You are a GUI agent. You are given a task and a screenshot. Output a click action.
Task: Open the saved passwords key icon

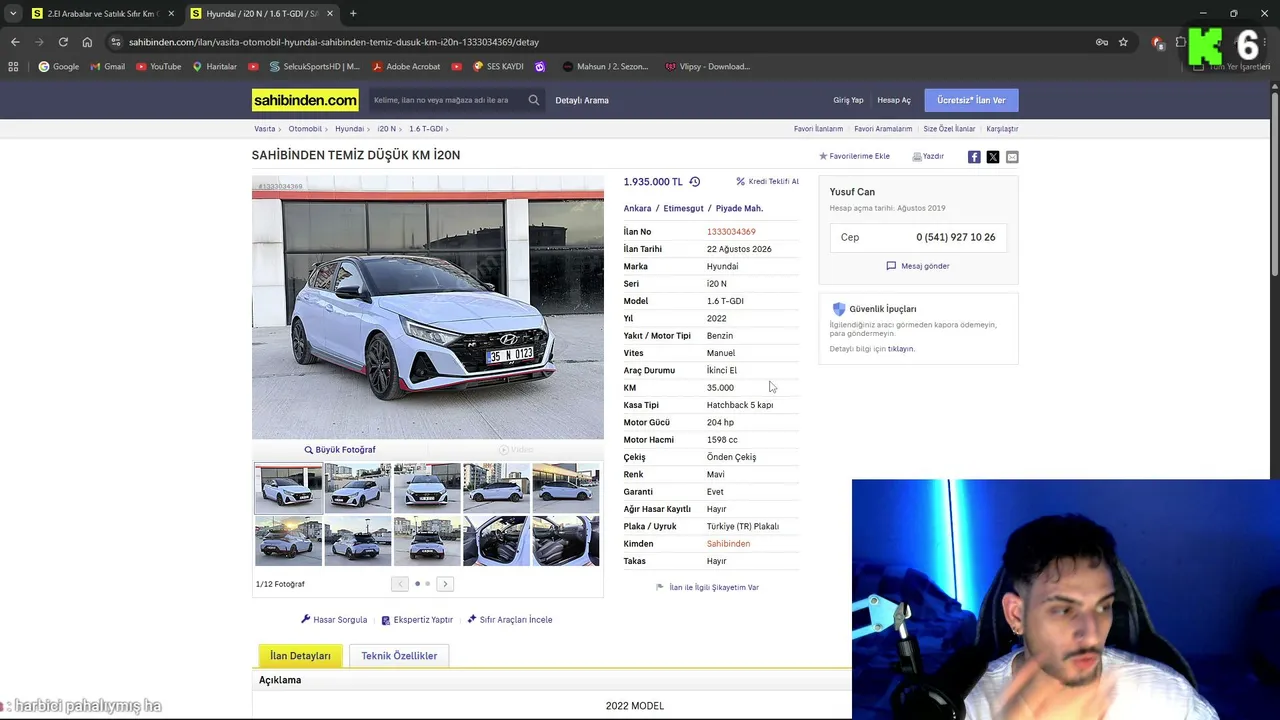coord(1101,42)
